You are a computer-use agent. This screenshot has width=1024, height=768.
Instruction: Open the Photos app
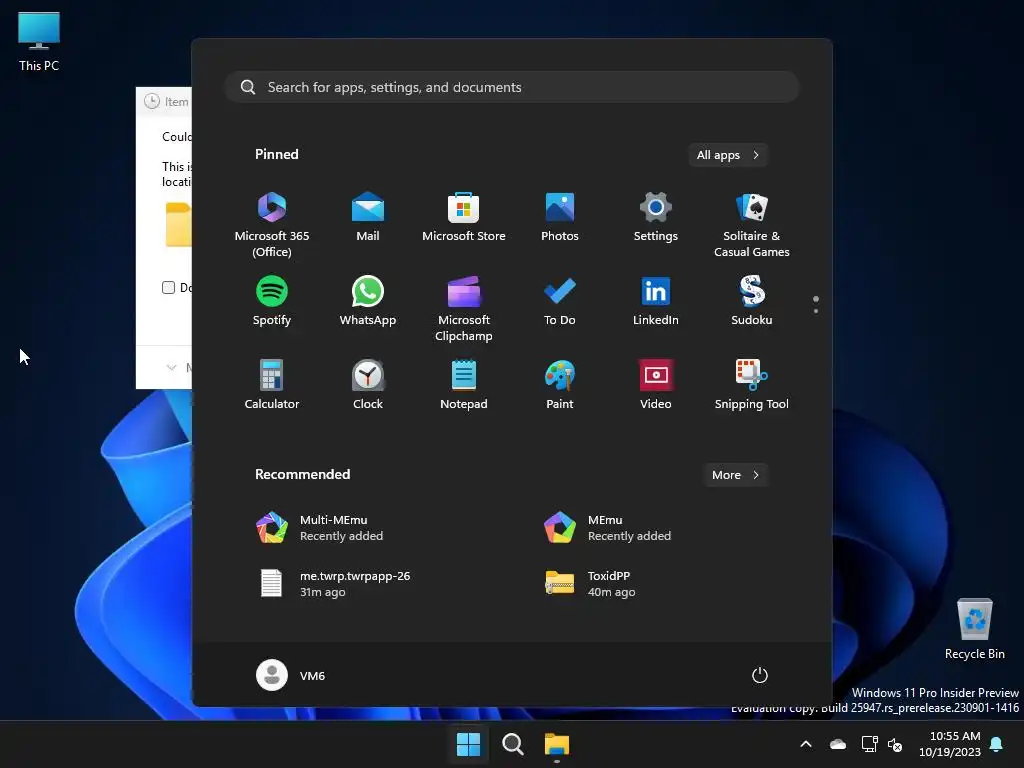click(x=560, y=217)
